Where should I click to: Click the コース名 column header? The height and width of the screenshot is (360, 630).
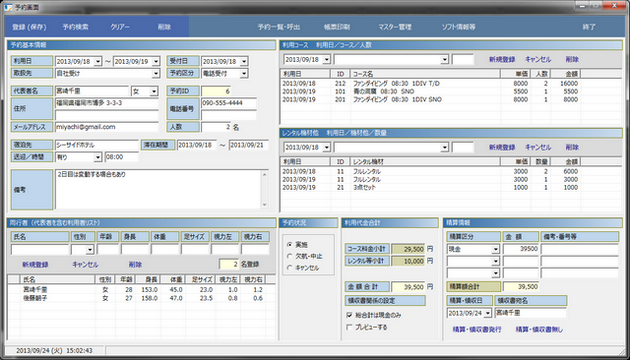425,74
